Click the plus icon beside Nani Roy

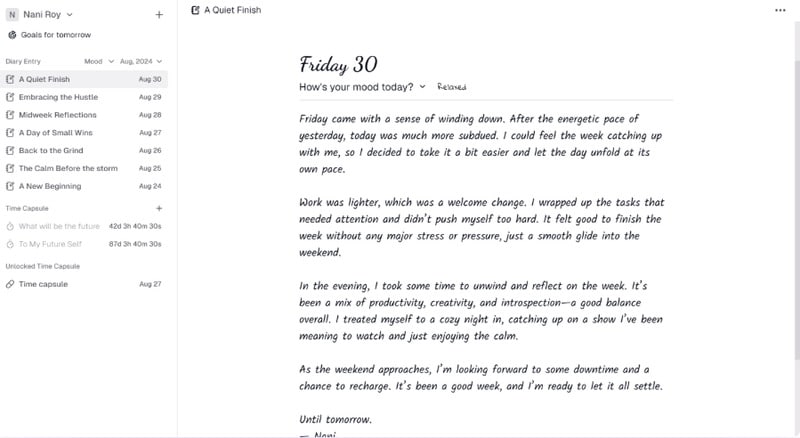pos(159,15)
